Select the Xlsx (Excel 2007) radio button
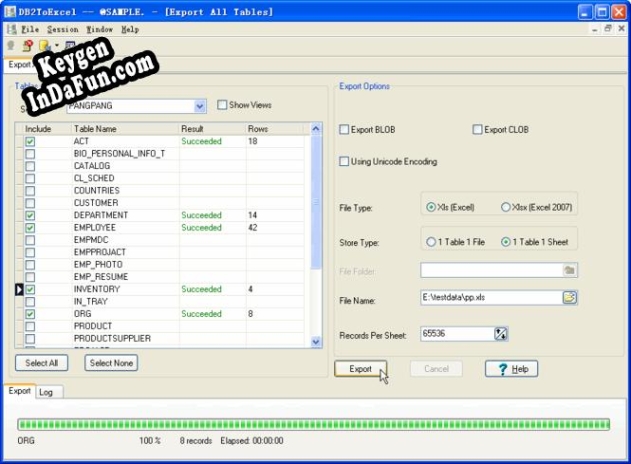This screenshot has width=631, height=464. 506,207
